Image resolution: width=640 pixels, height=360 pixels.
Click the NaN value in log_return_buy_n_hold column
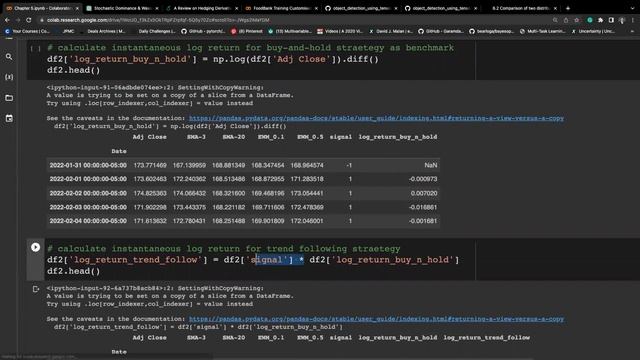431,165
